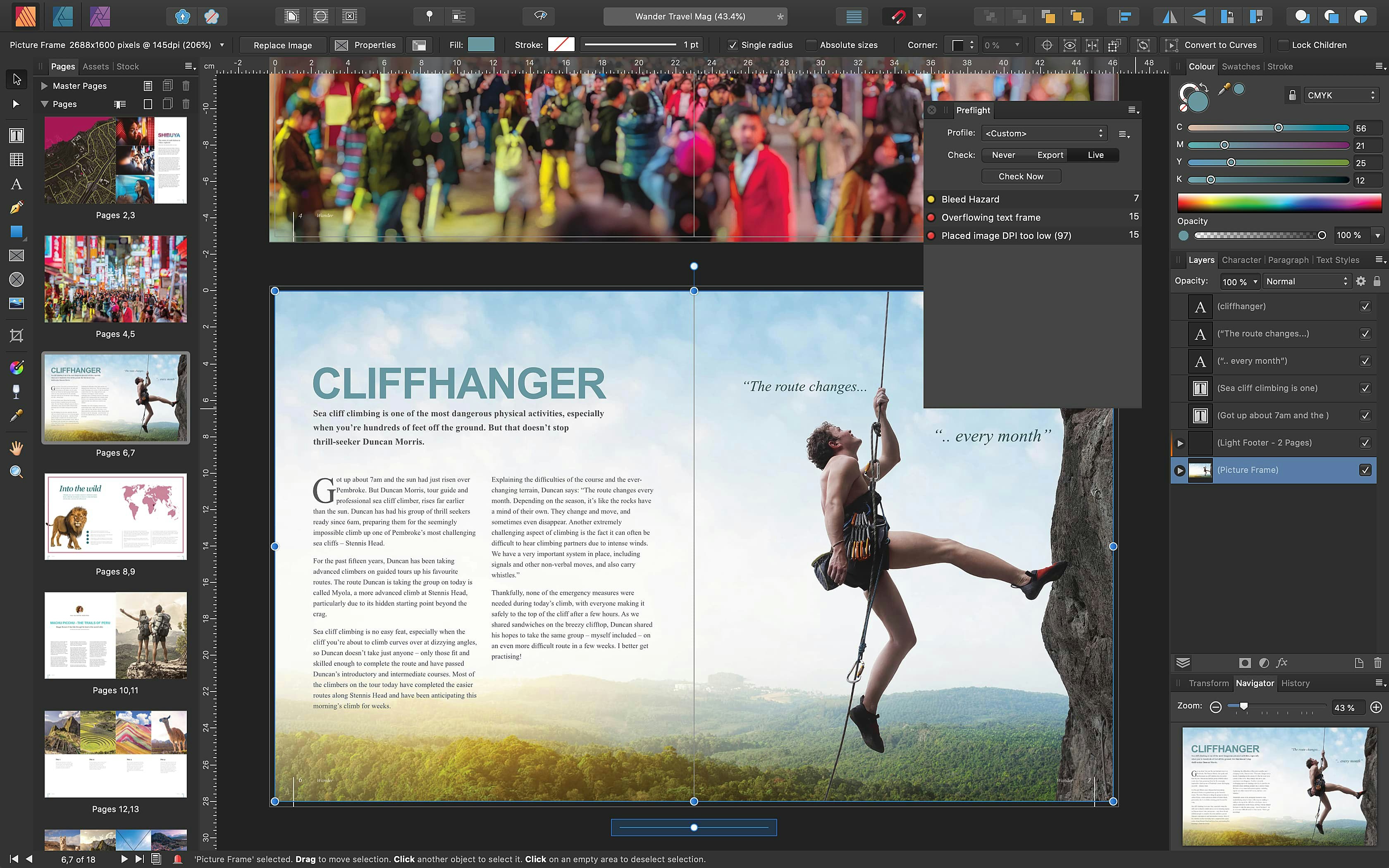The width and height of the screenshot is (1389, 868).
Task: Open the Rotate dropdown next to Wander Travel Mag
Action: pyautogui.click(x=920, y=17)
